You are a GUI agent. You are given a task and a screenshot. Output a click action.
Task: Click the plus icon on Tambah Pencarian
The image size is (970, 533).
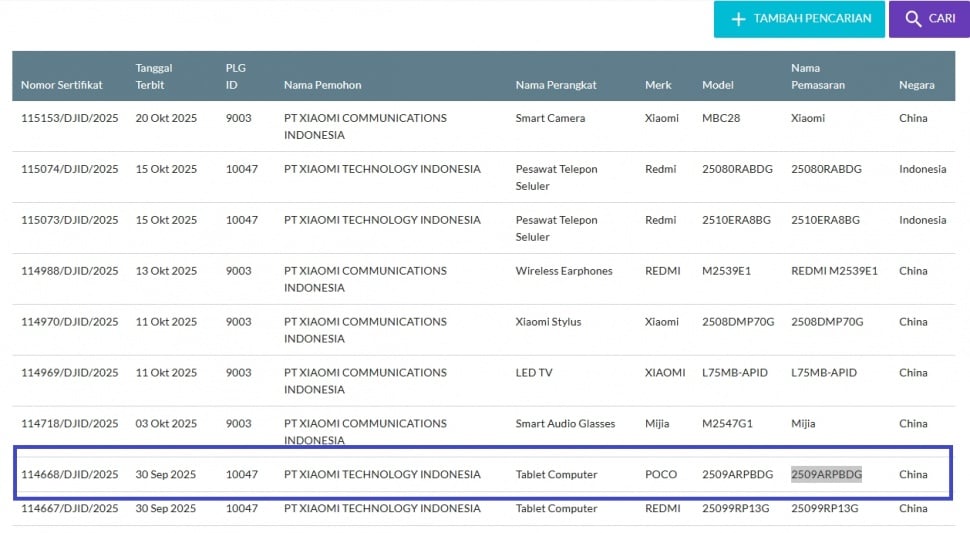click(739, 19)
